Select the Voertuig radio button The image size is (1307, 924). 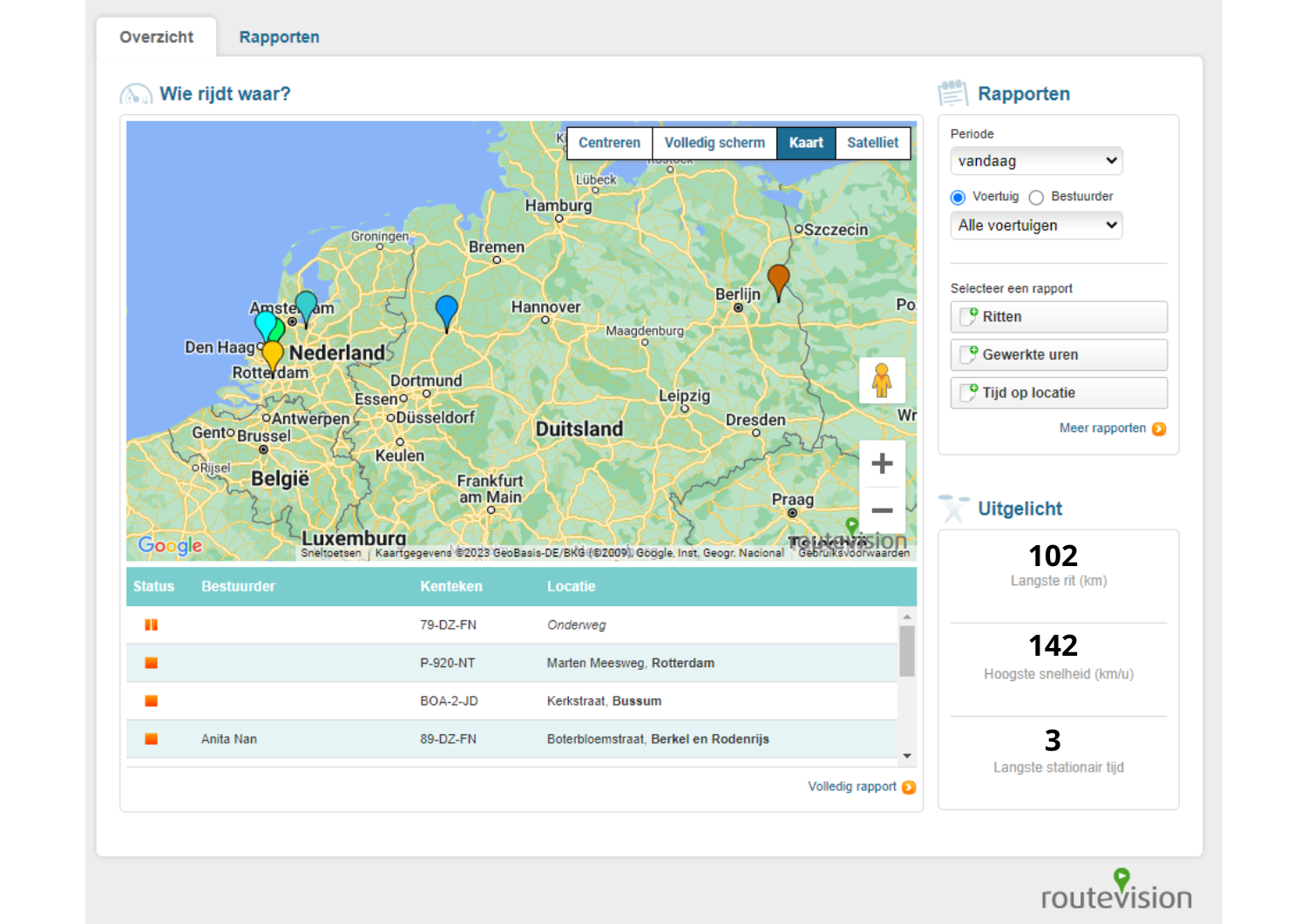(x=958, y=198)
